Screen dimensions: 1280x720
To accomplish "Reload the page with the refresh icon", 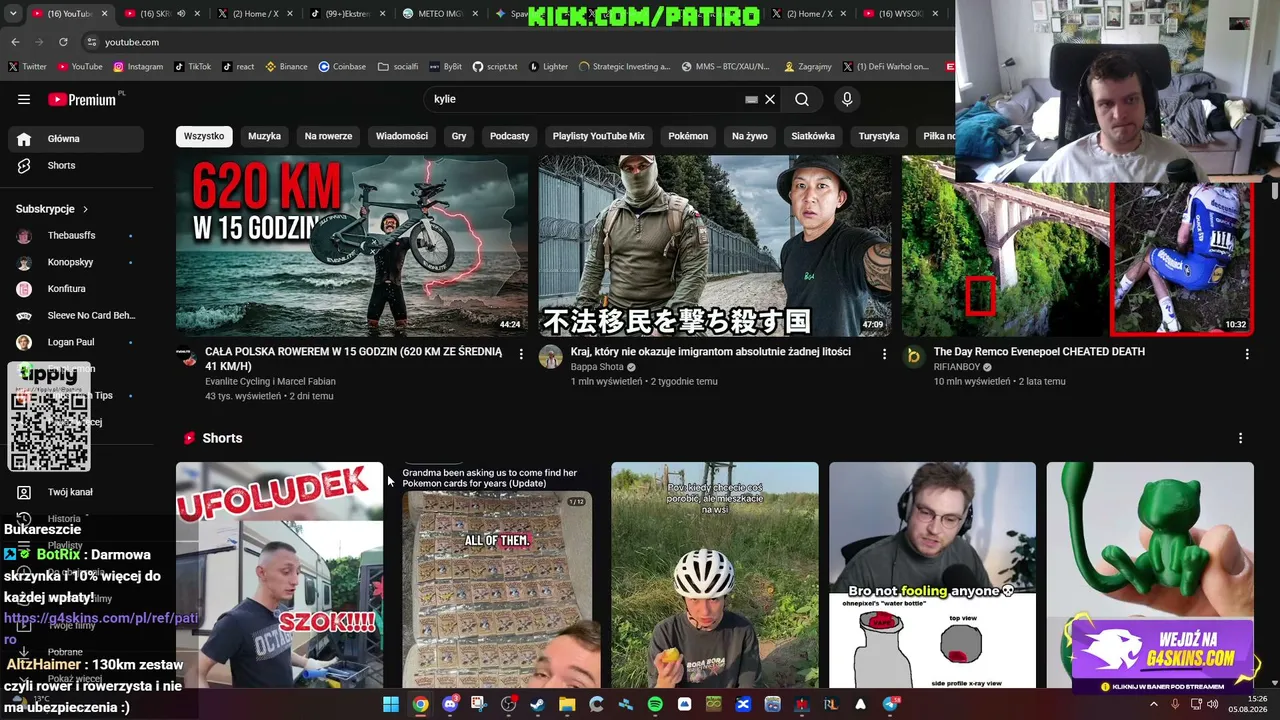I will [x=63, y=42].
